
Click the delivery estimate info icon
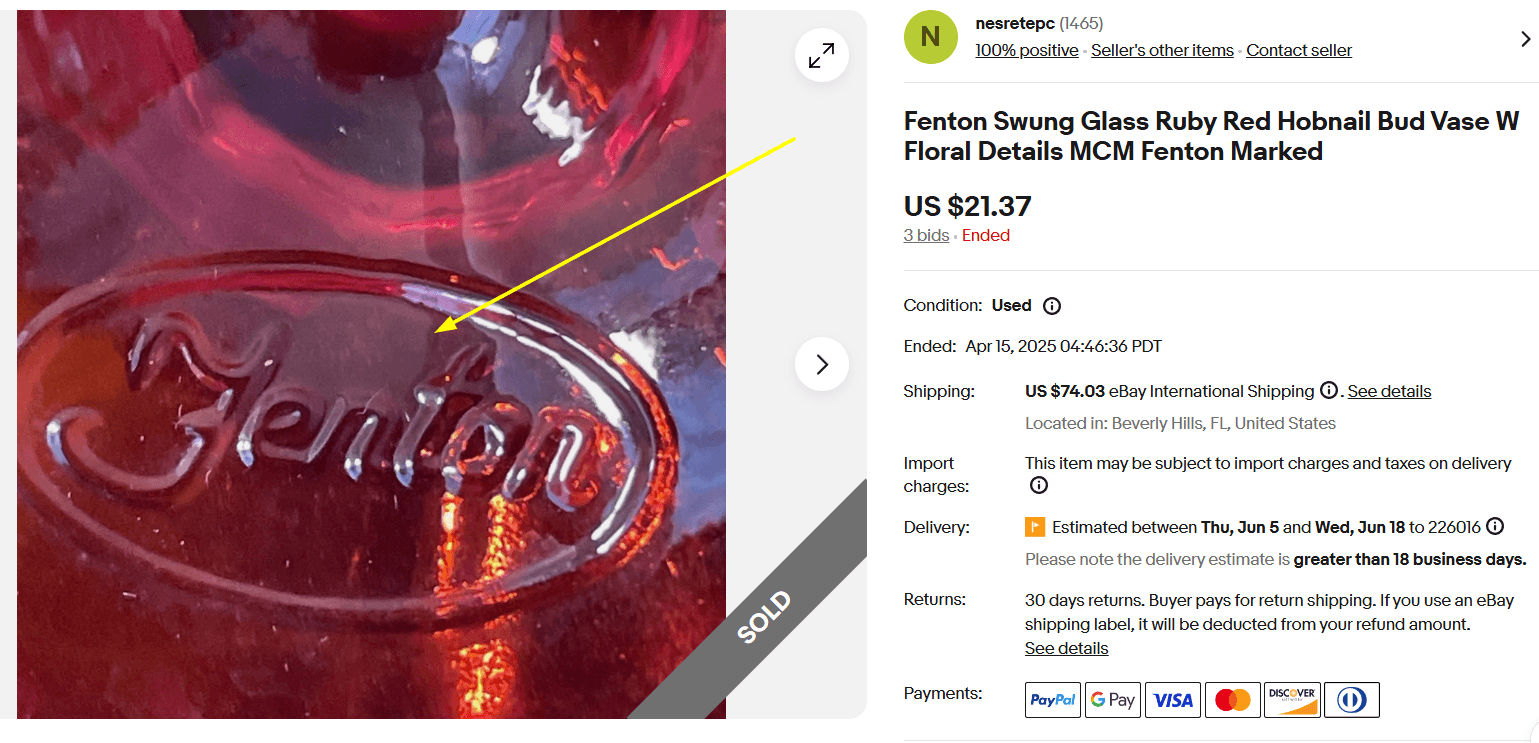pos(1494,525)
